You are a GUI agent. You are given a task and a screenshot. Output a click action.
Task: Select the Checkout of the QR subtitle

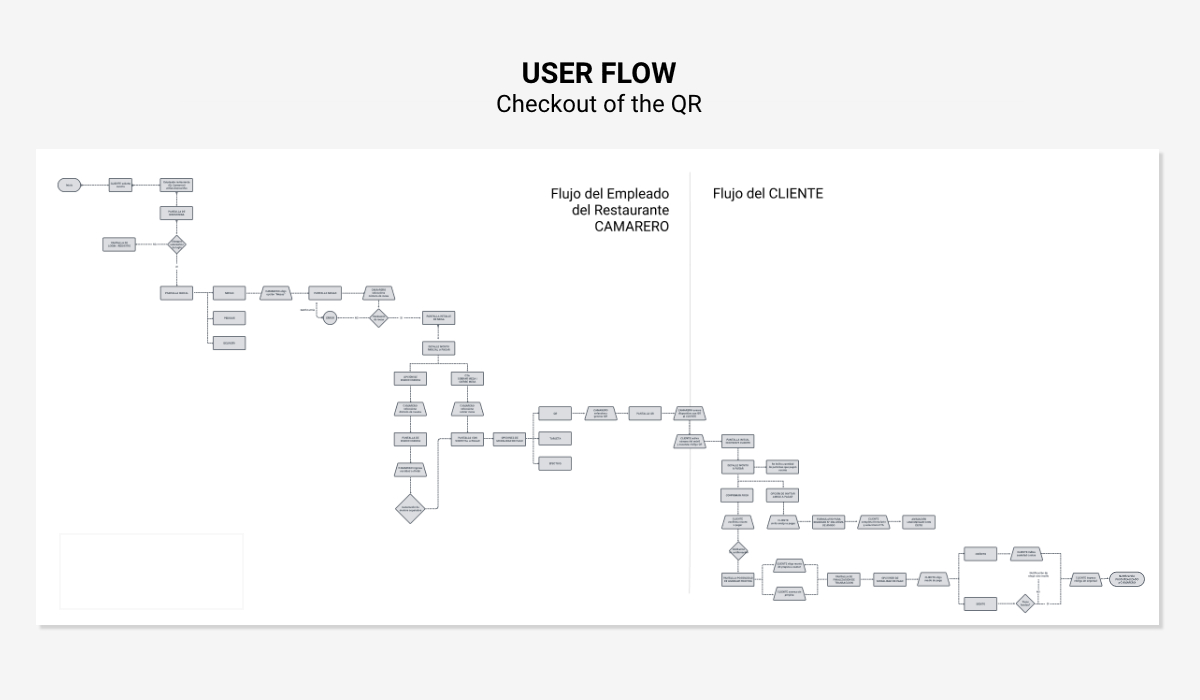[599, 104]
